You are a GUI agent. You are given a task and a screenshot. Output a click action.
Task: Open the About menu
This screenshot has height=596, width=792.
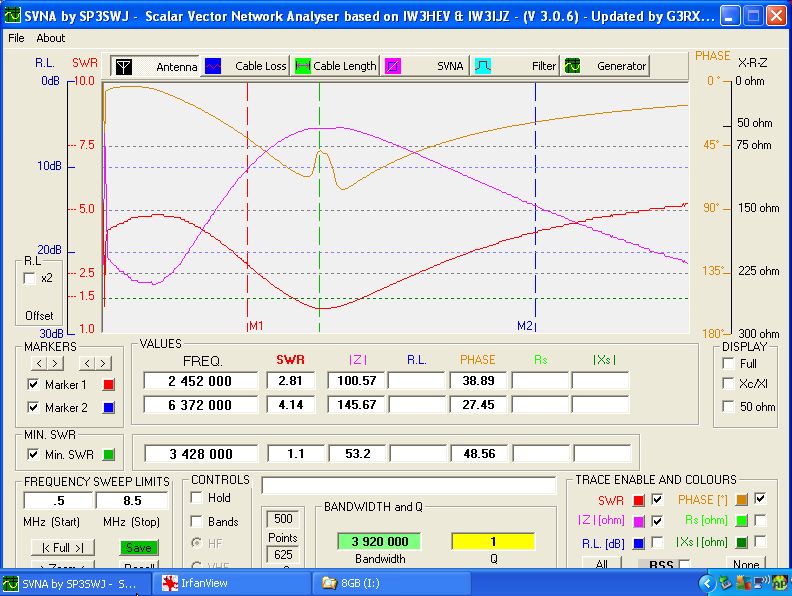pos(50,38)
